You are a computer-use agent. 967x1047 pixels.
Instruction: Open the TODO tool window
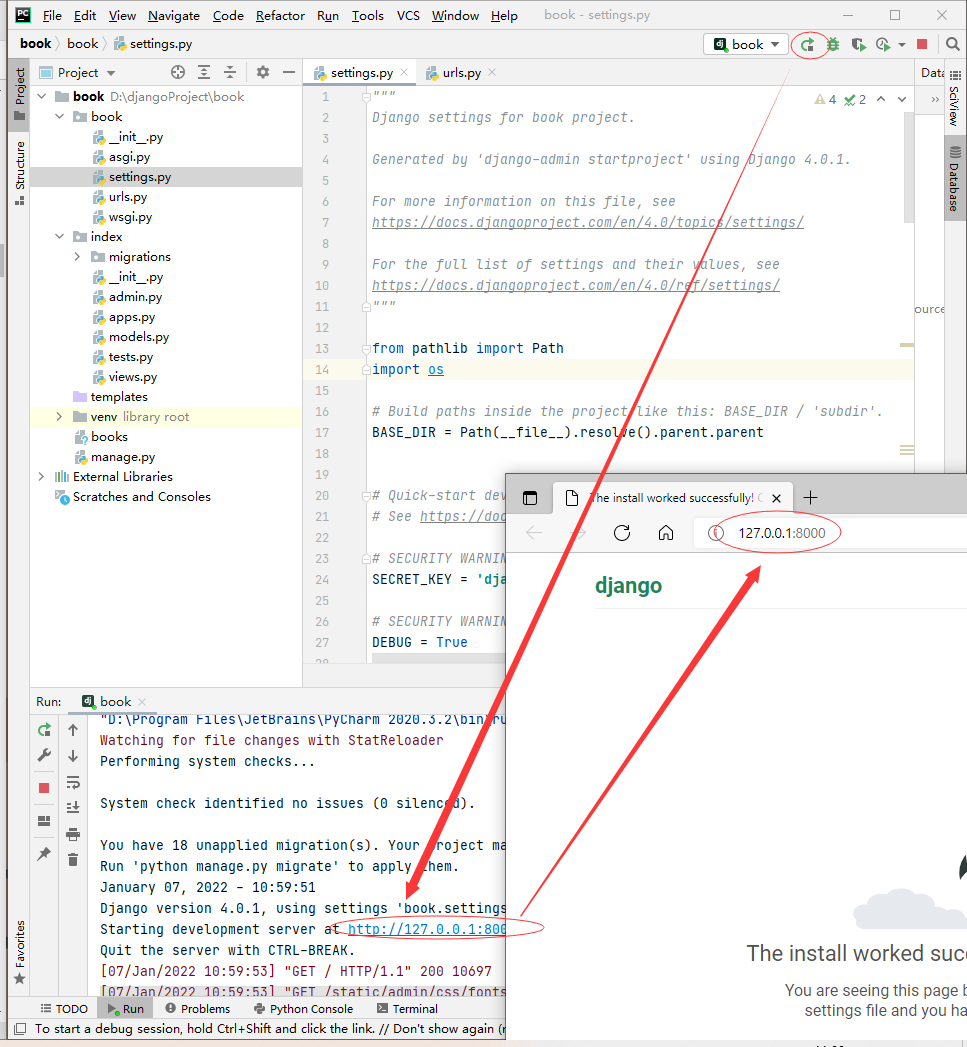(x=64, y=1008)
